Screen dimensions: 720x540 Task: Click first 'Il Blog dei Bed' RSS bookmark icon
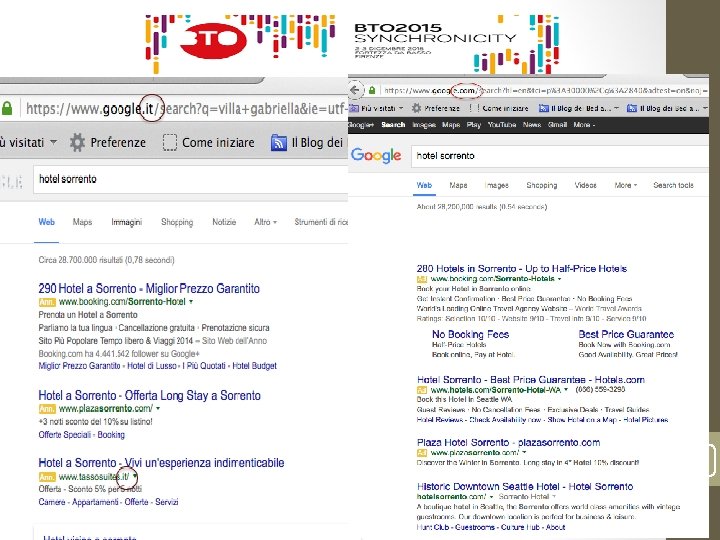(x=544, y=108)
